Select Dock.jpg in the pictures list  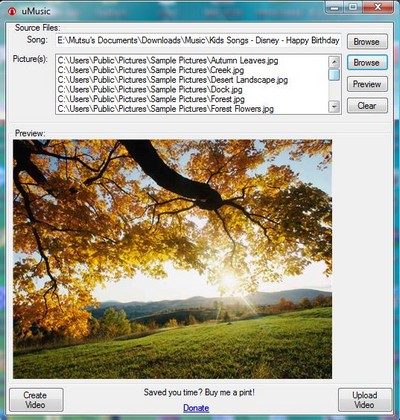coord(150,90)
